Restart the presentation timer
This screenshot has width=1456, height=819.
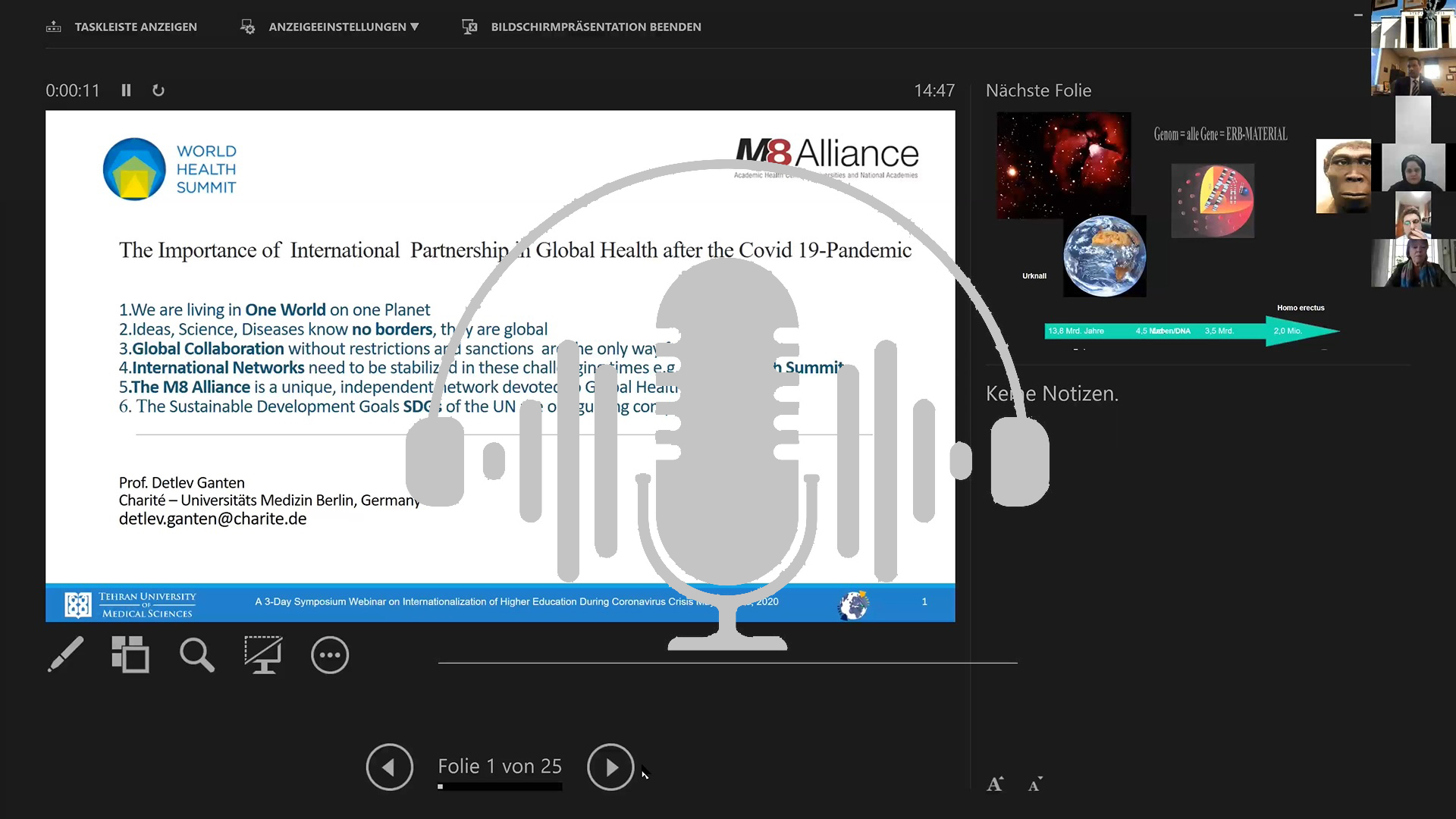coord(158,90)
